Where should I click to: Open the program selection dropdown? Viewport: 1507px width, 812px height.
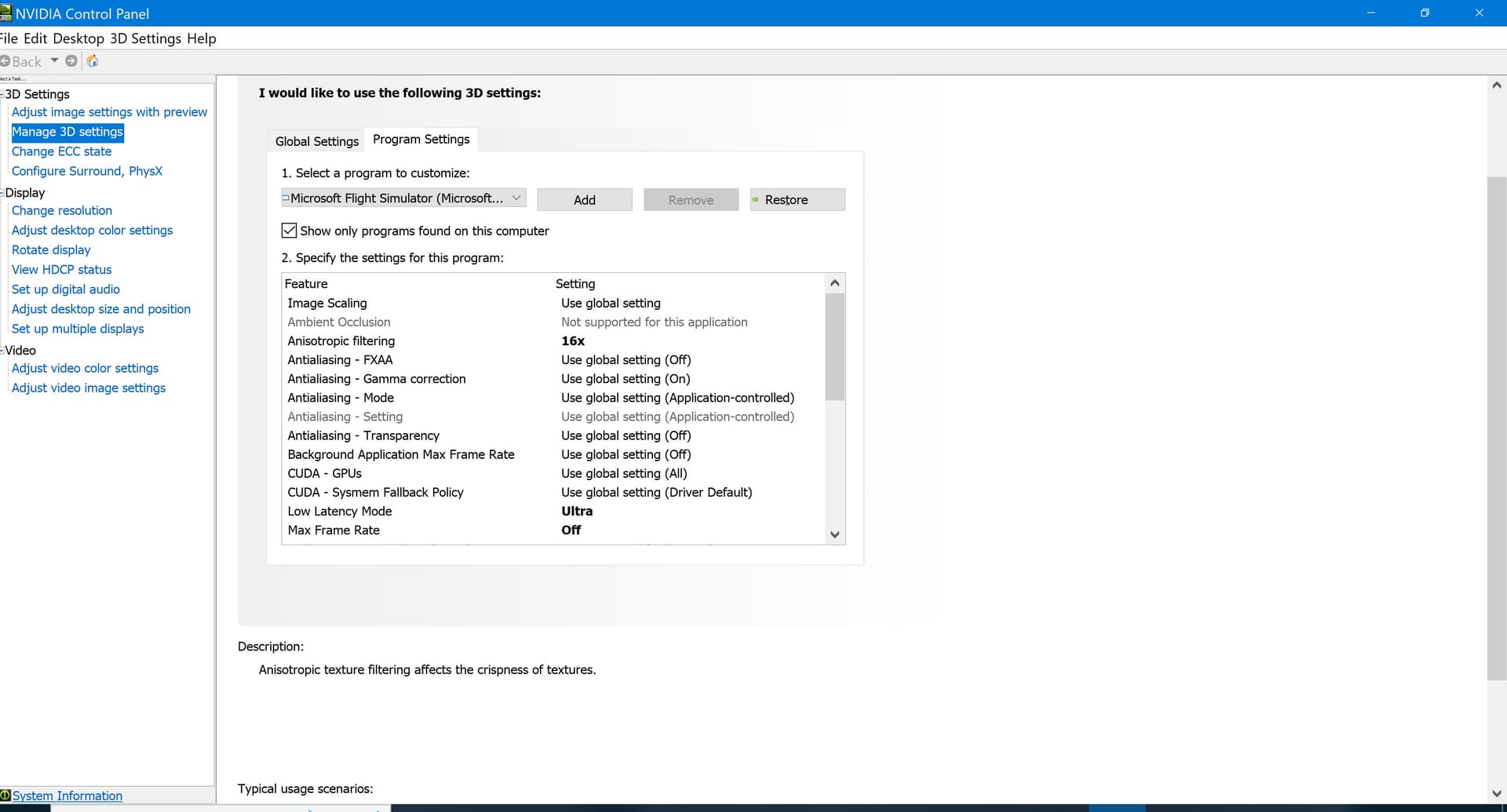click(x=516, y=198)
